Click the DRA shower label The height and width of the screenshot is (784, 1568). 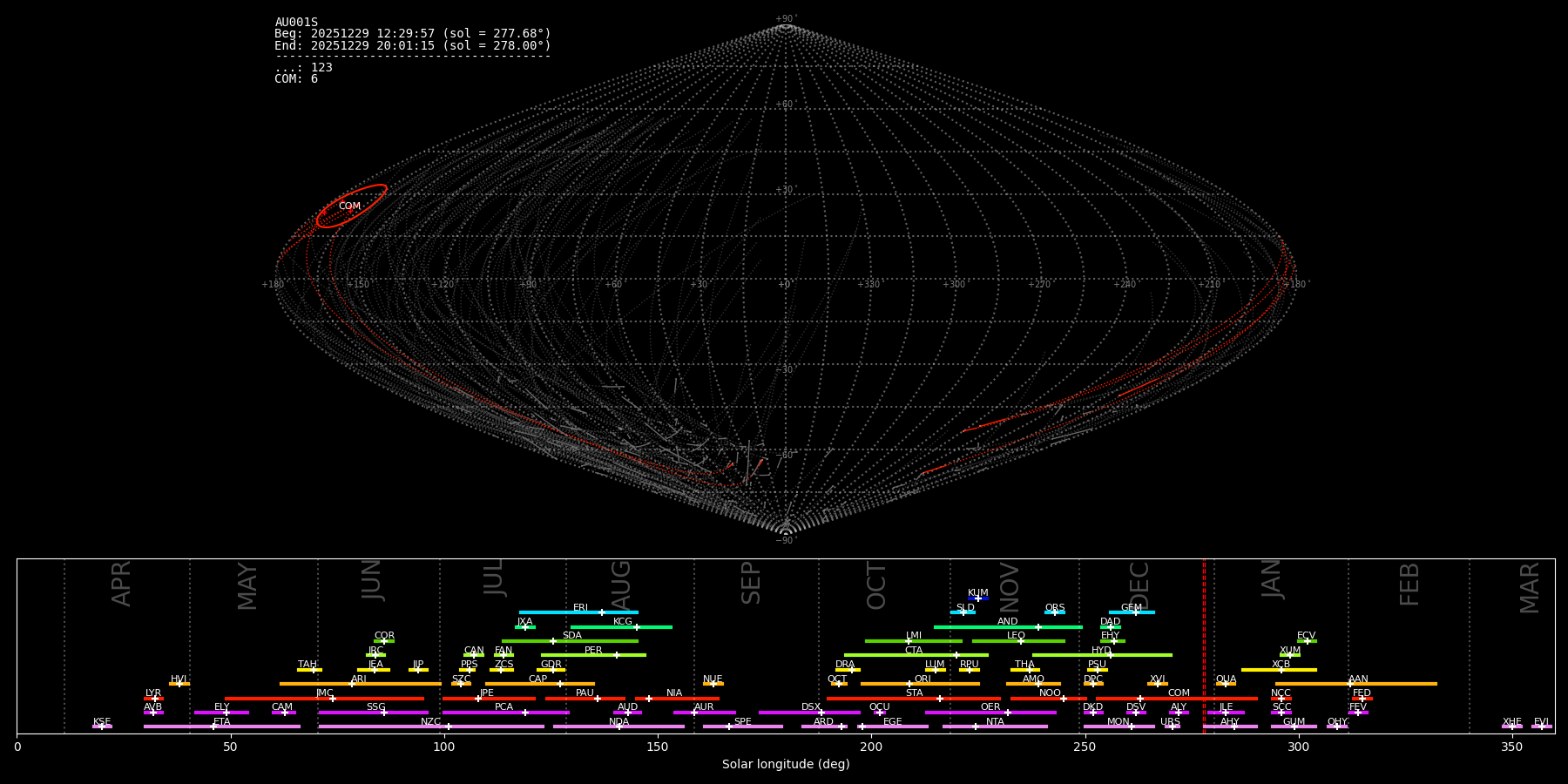[845, 665]
